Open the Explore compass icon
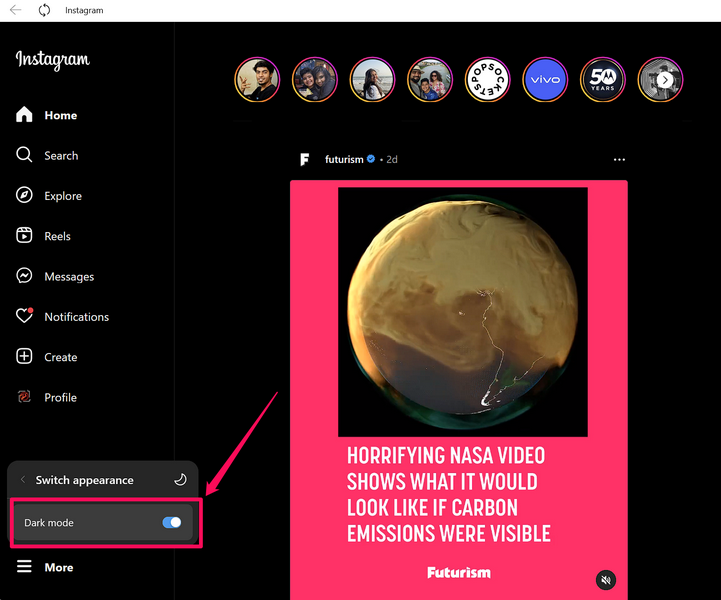Viewport: 721px width, 600px height. pyautogui.click(x=25, y=196)
